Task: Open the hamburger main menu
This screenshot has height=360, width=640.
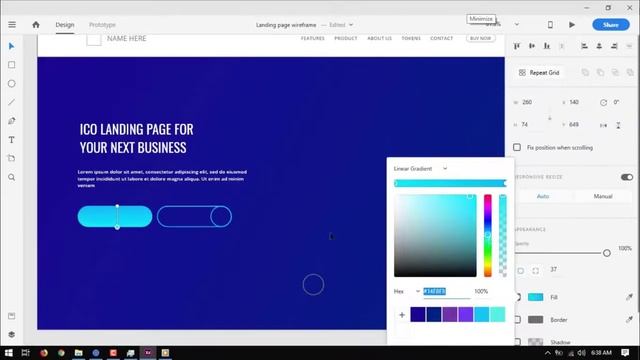Action: point(12,25)
